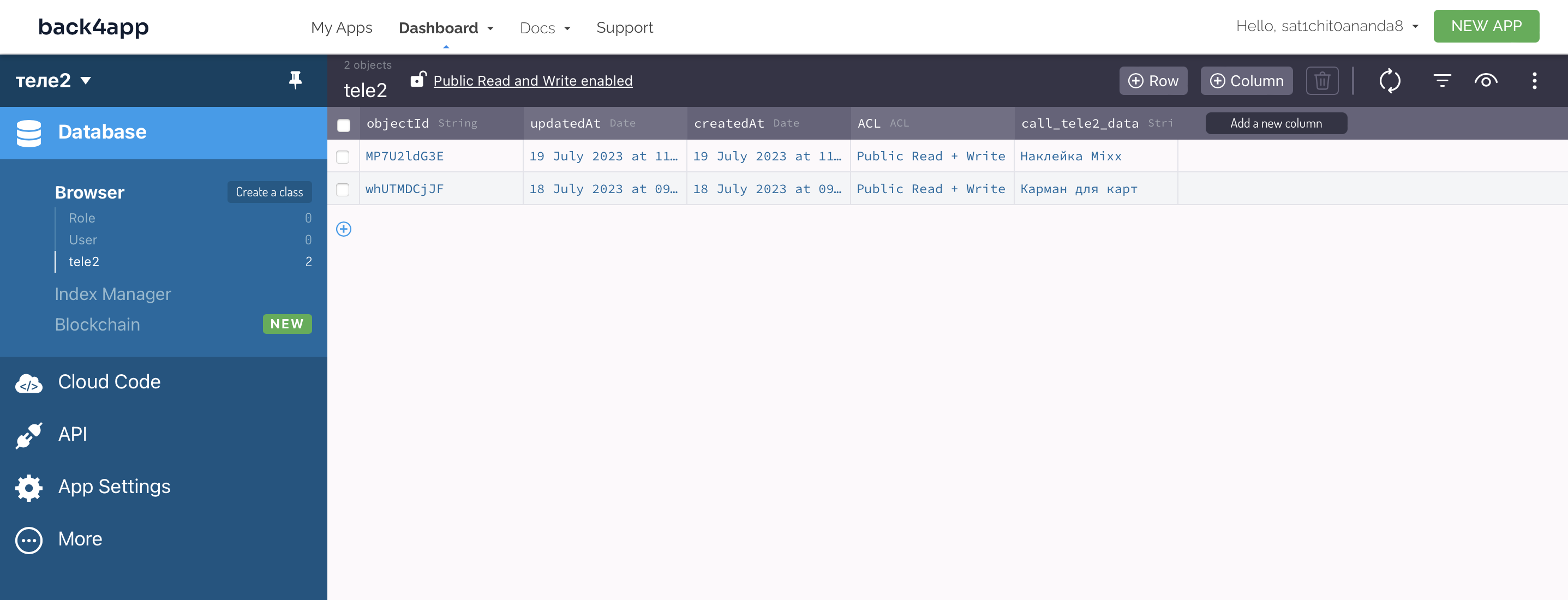This screenshot has width=1568, height=600.
Task: Click the back4app logo
Action: click(x=93, y=27)
